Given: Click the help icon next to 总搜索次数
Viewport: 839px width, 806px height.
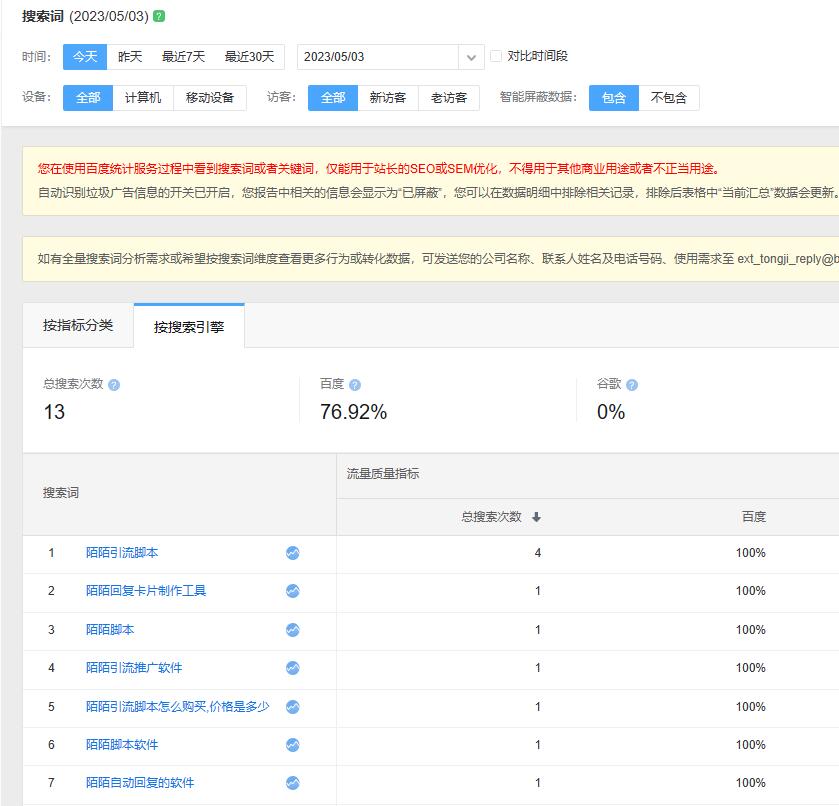Looking at the screenshot, I should [114, 385].
